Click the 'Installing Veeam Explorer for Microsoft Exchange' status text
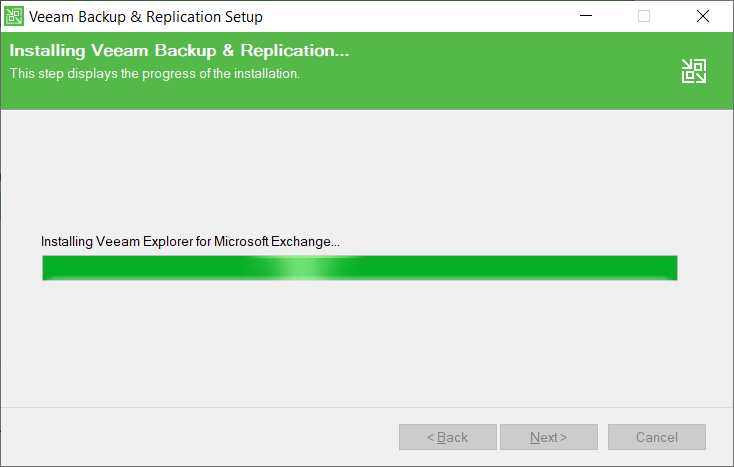 190,242
